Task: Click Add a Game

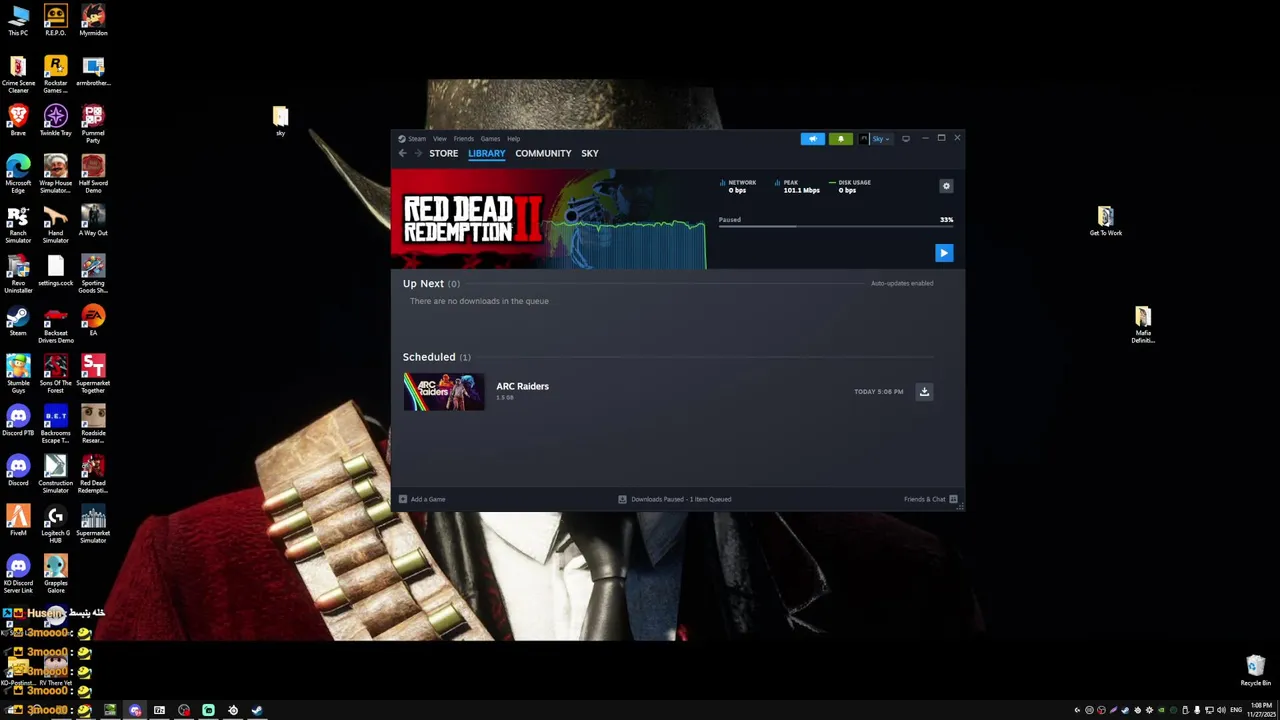Action: (422, 499)
